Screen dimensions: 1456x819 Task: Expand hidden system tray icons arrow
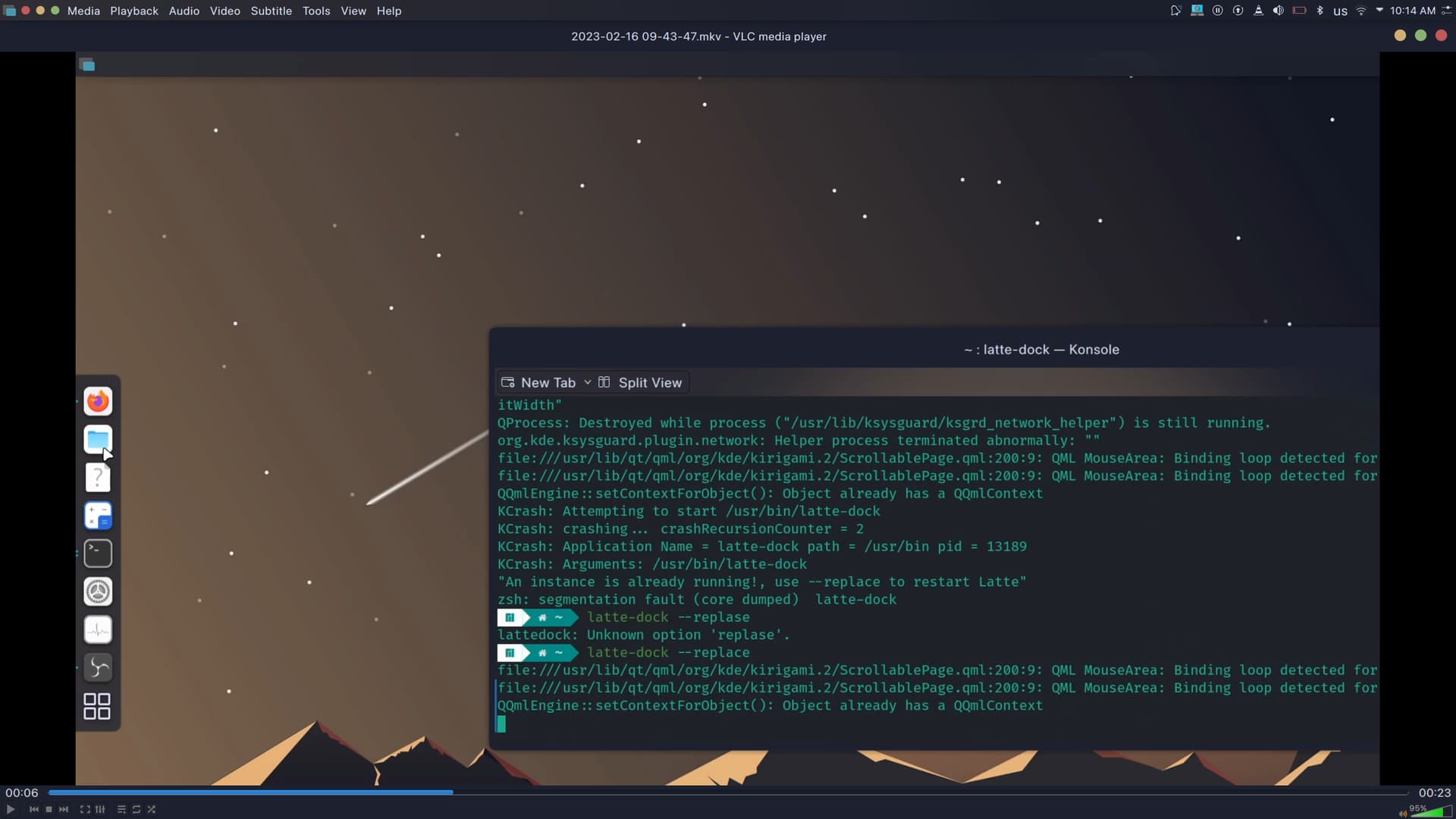[x=1379, y=11]
